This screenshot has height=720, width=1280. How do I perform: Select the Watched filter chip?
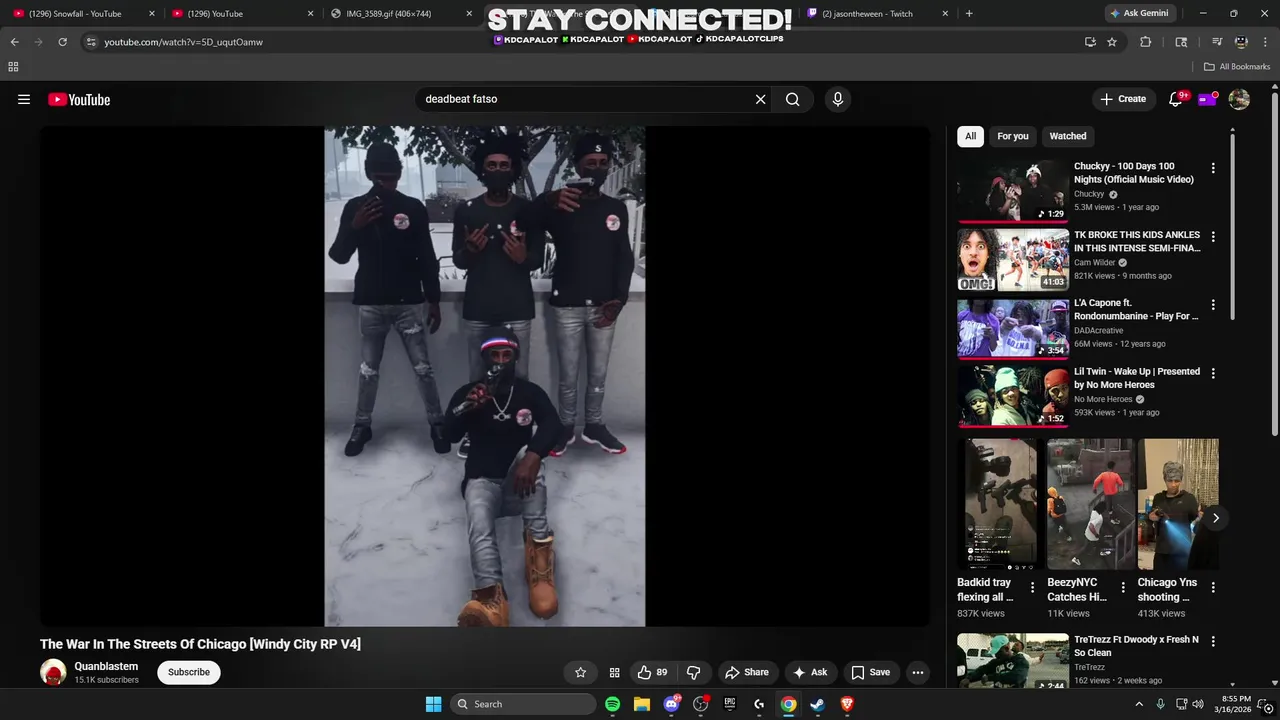(1068, 136)
